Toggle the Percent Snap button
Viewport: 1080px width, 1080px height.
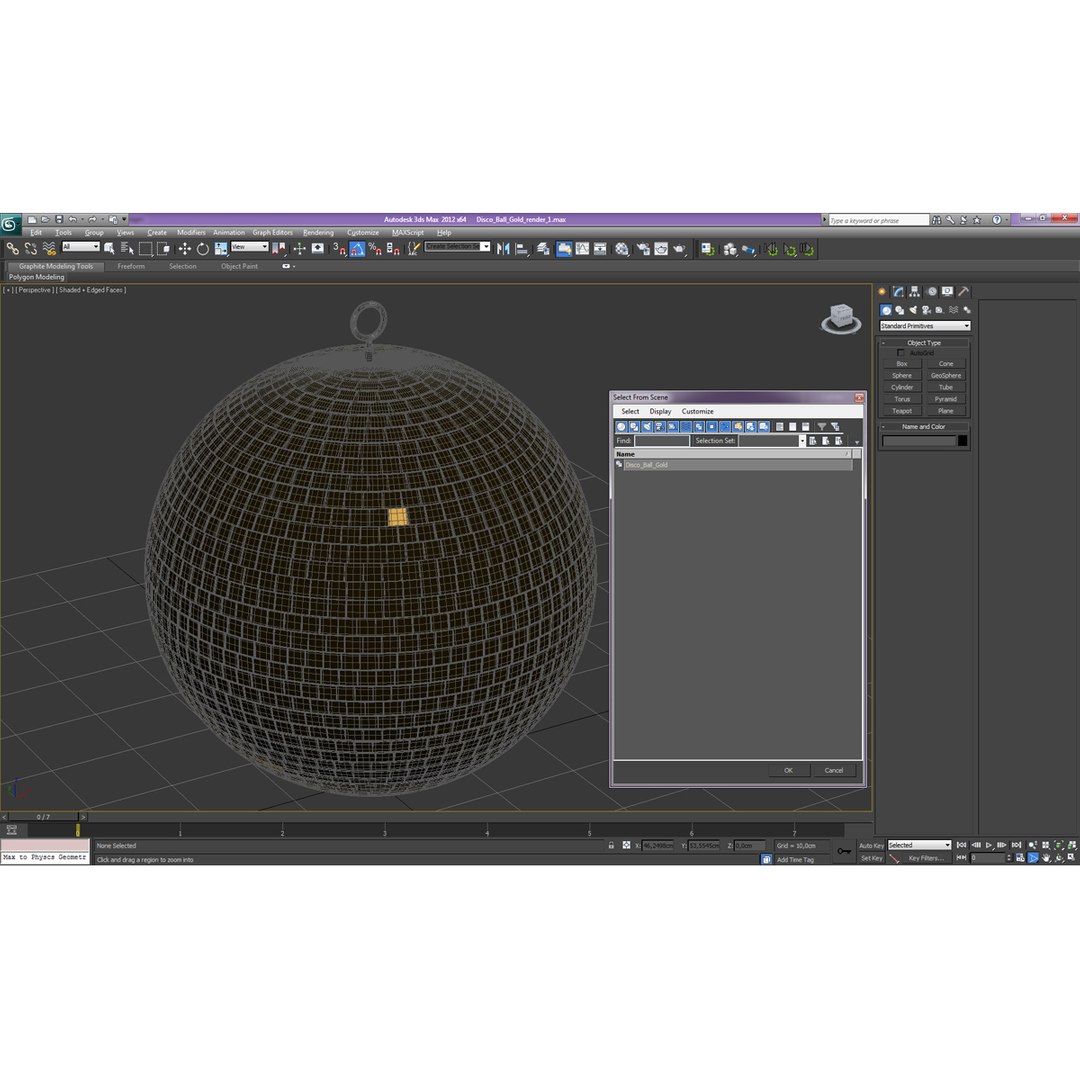click(375, 249)
